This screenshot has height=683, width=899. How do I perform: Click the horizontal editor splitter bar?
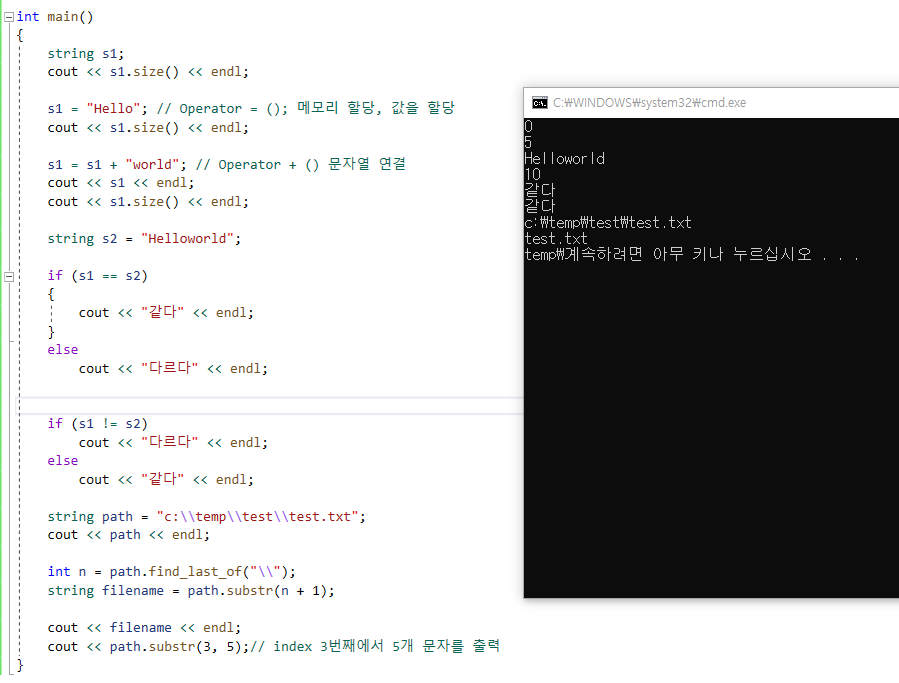coord(260,402)
